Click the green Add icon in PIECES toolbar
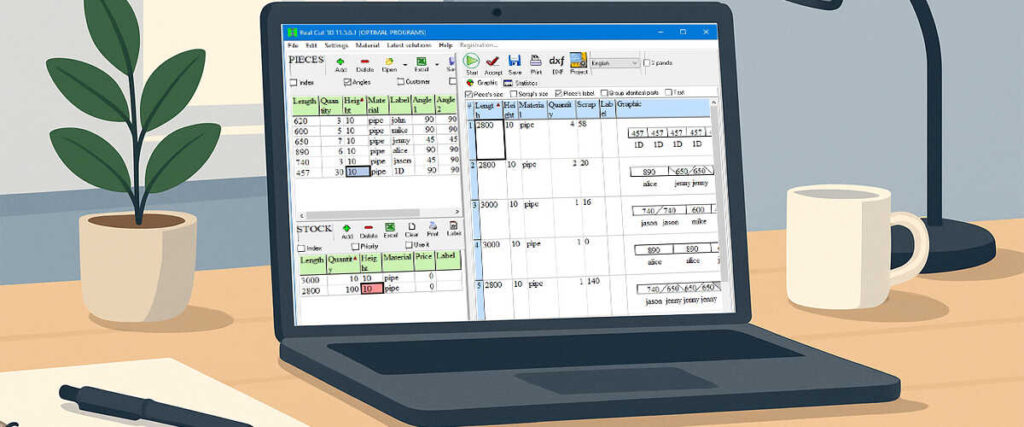Image resolution: width=1024 pixels, height=427 pixels. pos(341,61)
